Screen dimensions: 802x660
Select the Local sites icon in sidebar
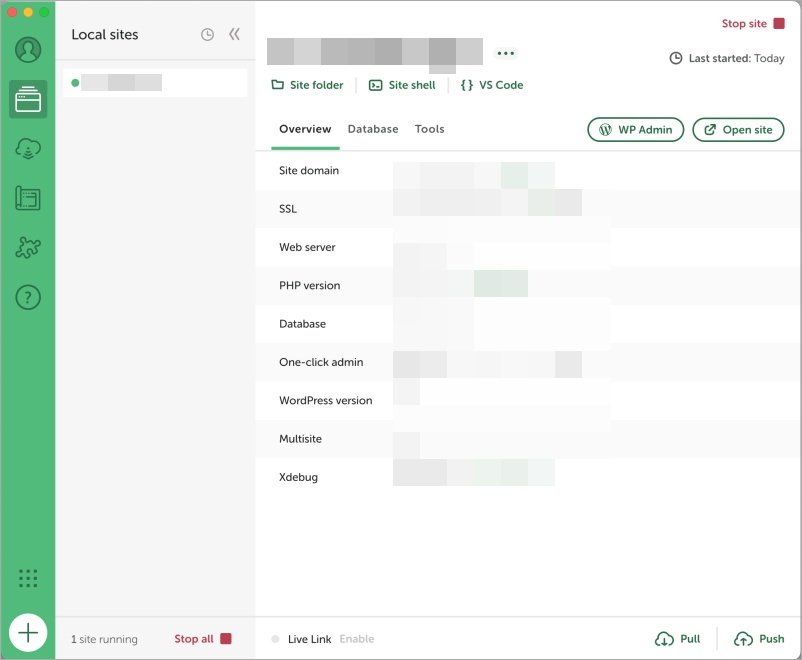tap(28, 99)
